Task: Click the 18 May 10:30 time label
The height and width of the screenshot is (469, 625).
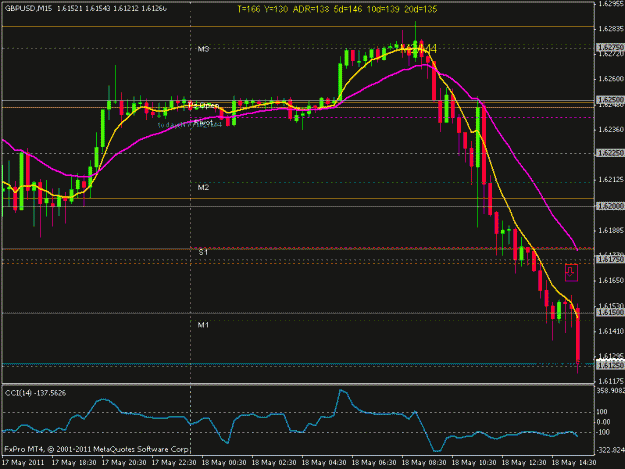Action: [474, 463]
